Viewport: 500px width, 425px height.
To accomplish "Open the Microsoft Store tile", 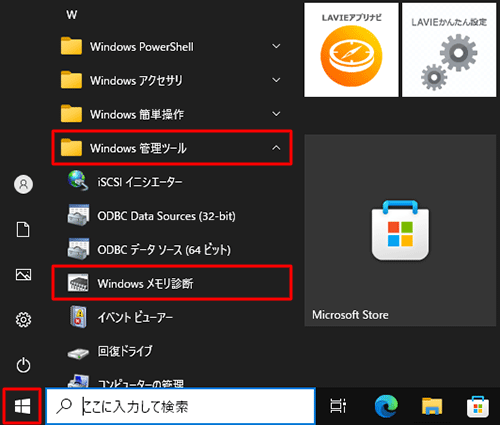I will [400, 230].
